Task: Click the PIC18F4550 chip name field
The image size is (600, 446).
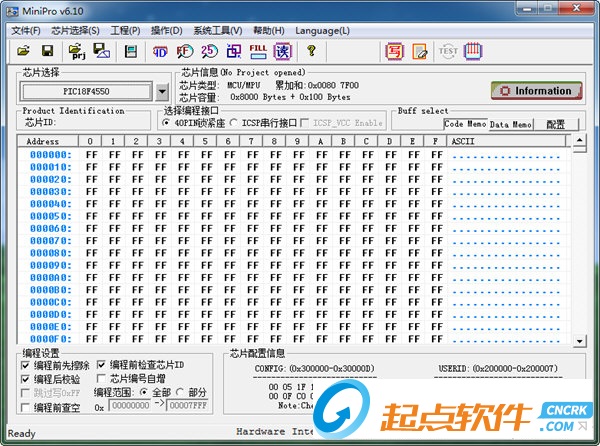Action: click(86, 91)
